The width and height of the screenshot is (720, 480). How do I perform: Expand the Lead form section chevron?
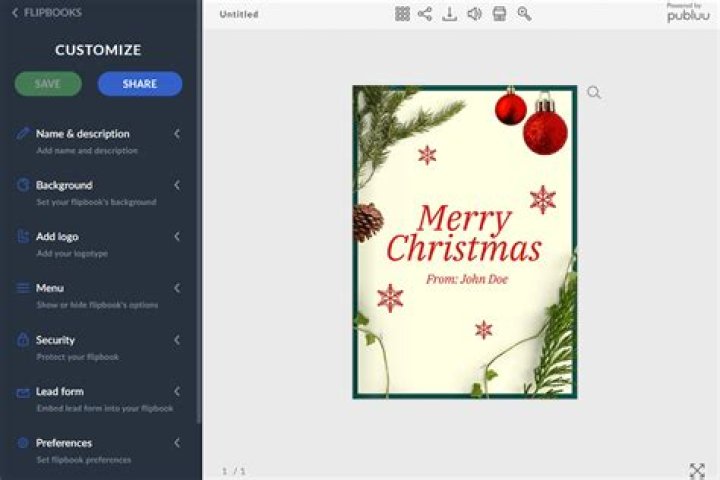[x=177, y=392]
